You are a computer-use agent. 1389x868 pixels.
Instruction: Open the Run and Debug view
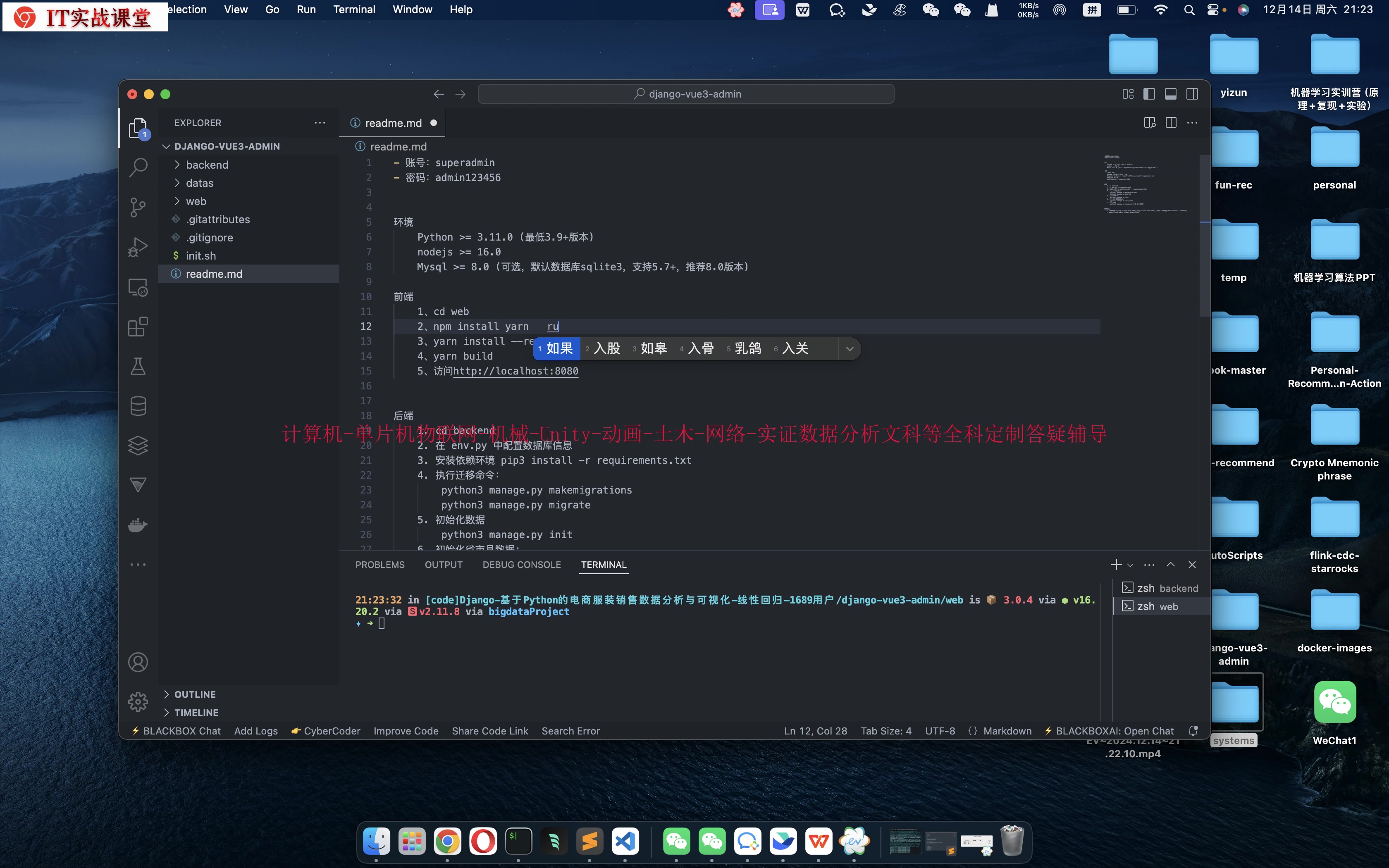pos(138,247)
